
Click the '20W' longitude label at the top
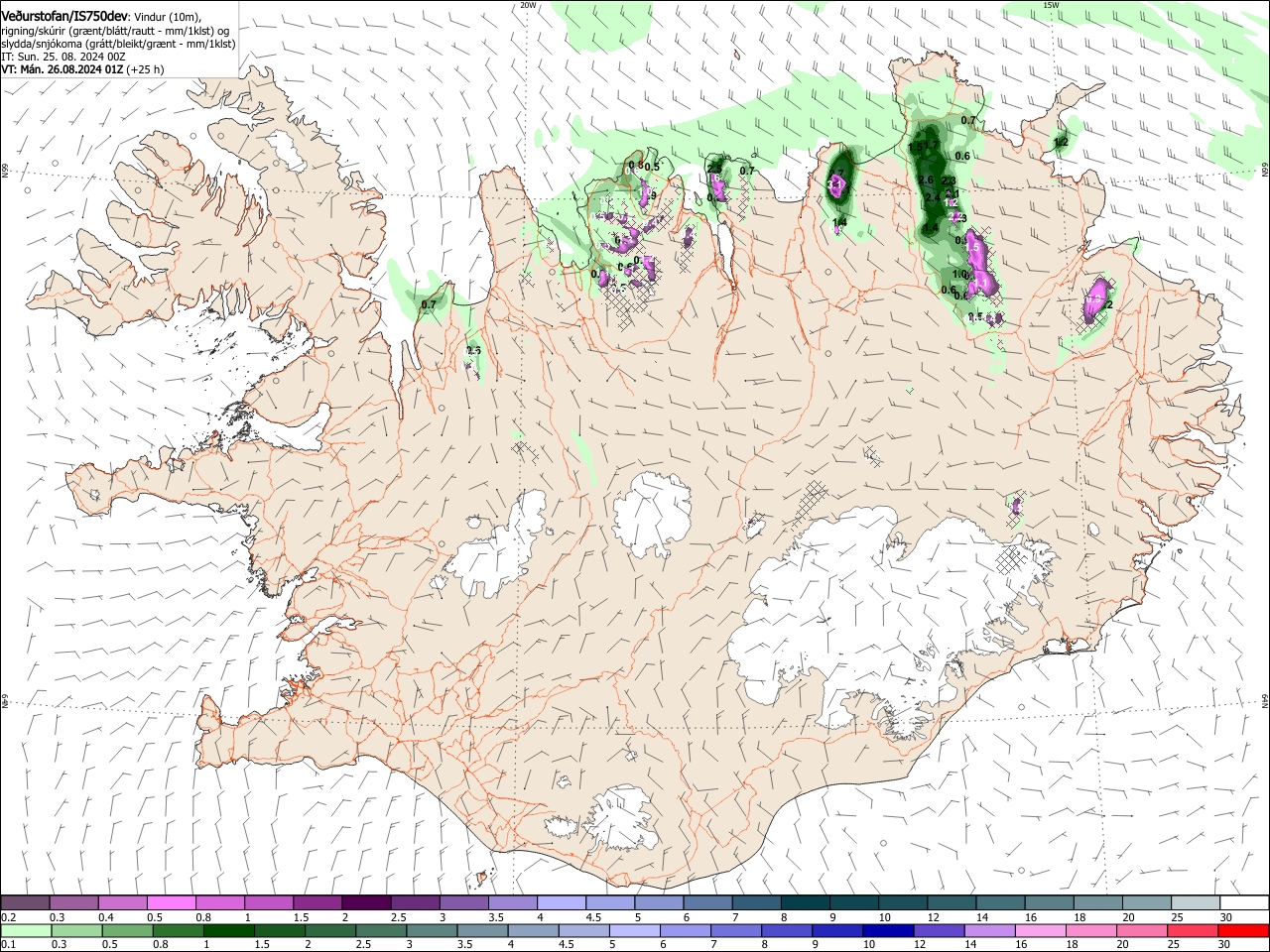click(528, 5)
